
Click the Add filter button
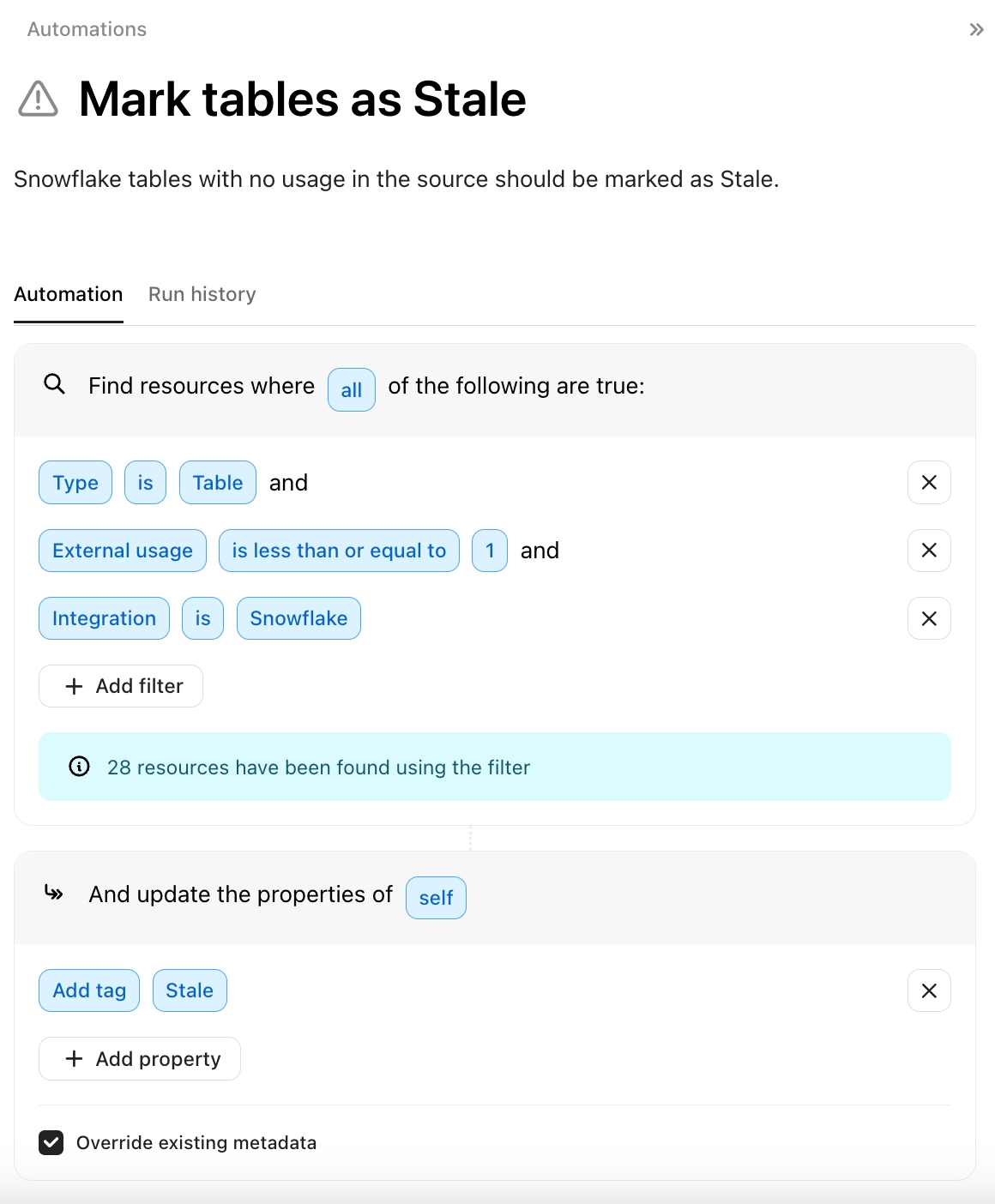click(121, 686)
